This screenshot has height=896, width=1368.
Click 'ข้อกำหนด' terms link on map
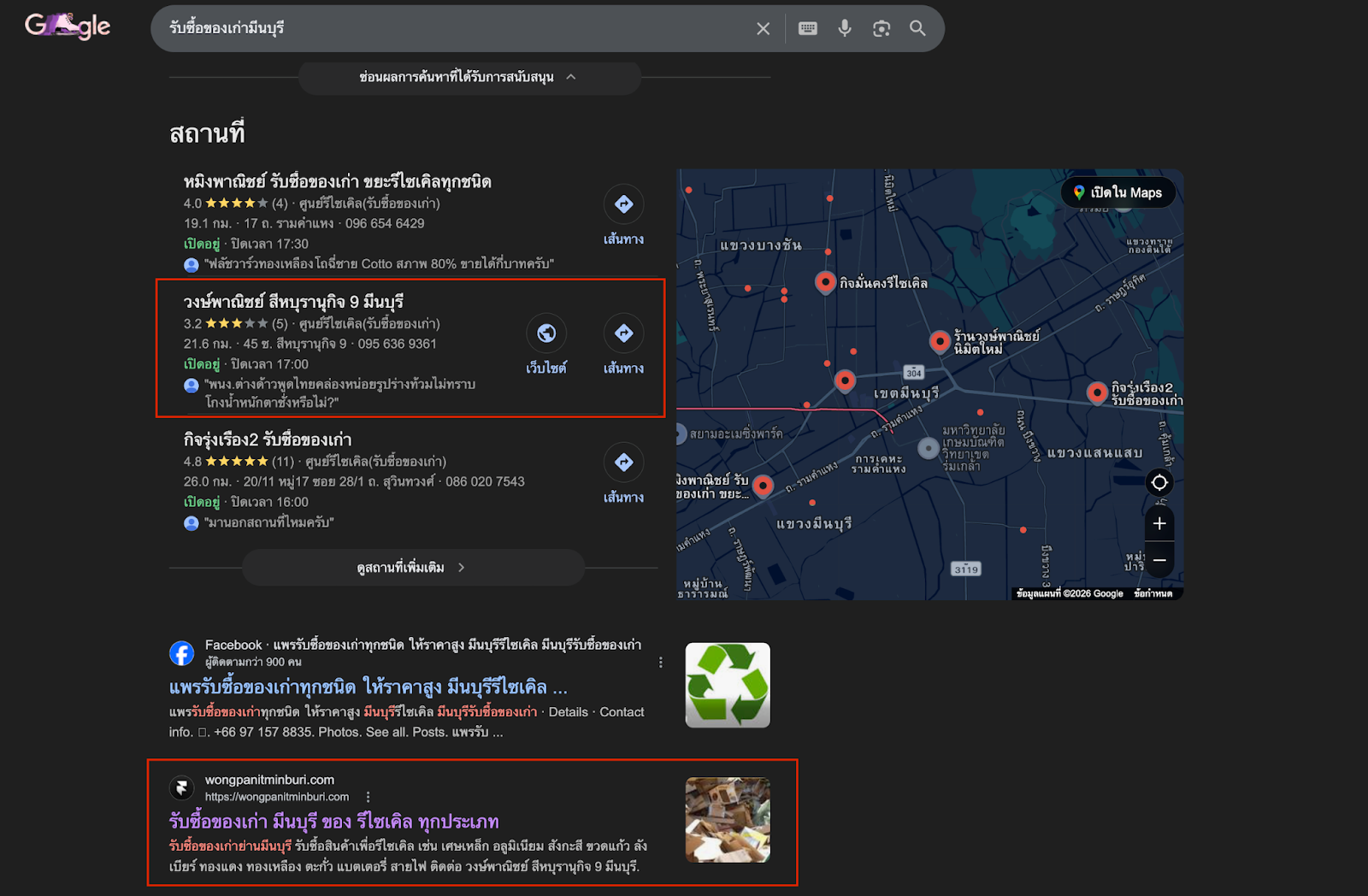point(1153,593)
